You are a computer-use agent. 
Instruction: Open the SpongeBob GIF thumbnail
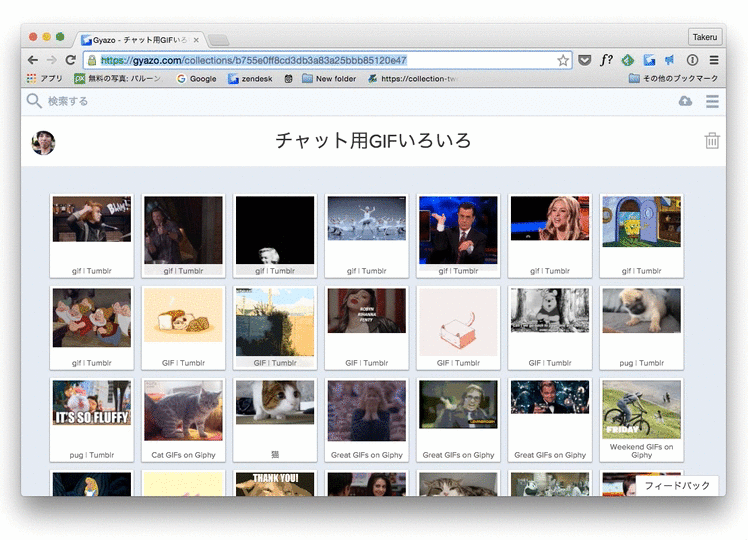click(x=641, y=236)
